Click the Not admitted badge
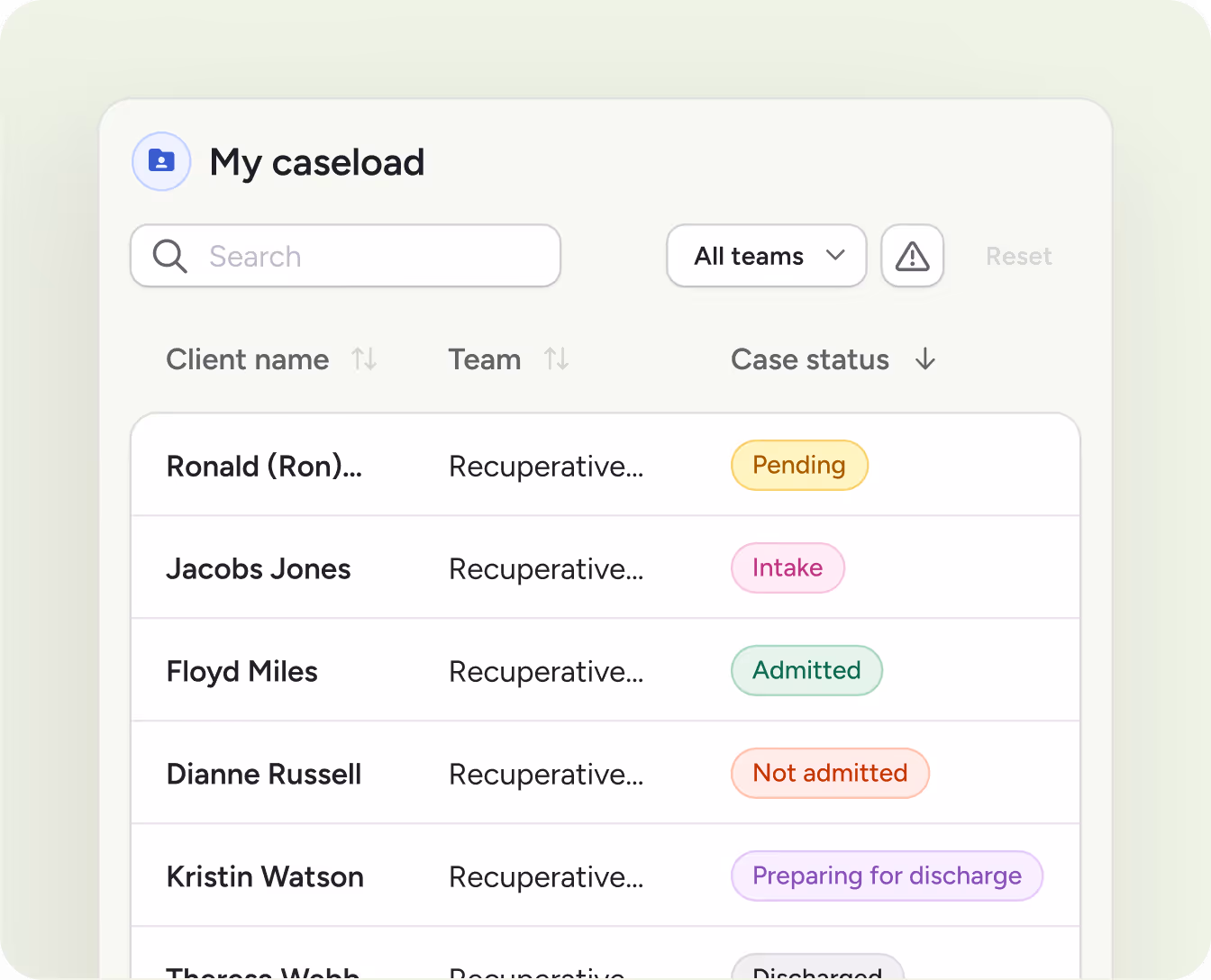 pos(830,773)
